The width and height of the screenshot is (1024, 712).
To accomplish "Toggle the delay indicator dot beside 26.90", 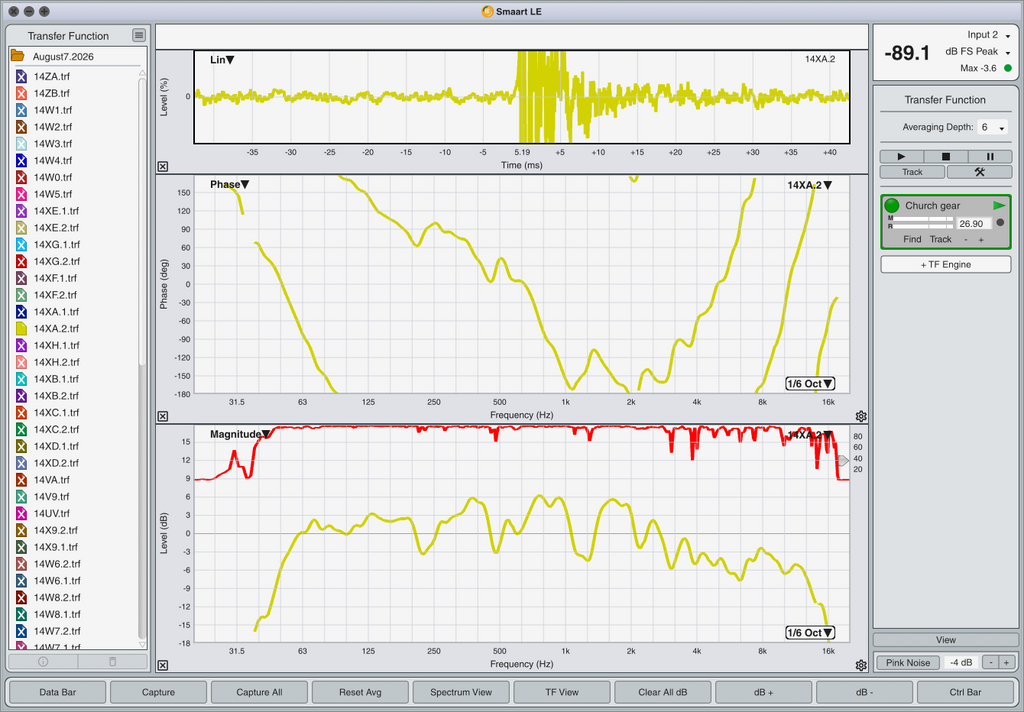I will [1000, 223].
